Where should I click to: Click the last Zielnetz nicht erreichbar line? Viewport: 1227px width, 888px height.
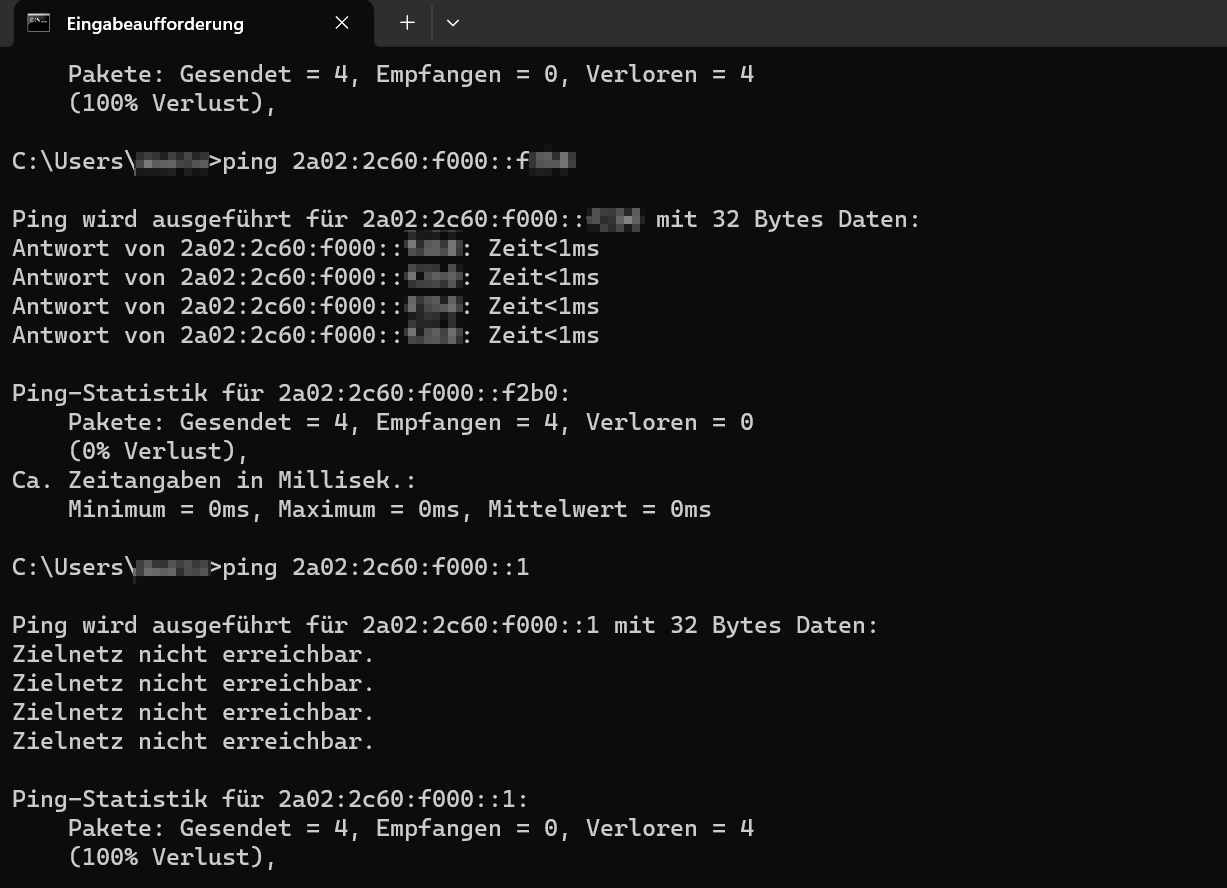tap(193, 741)
